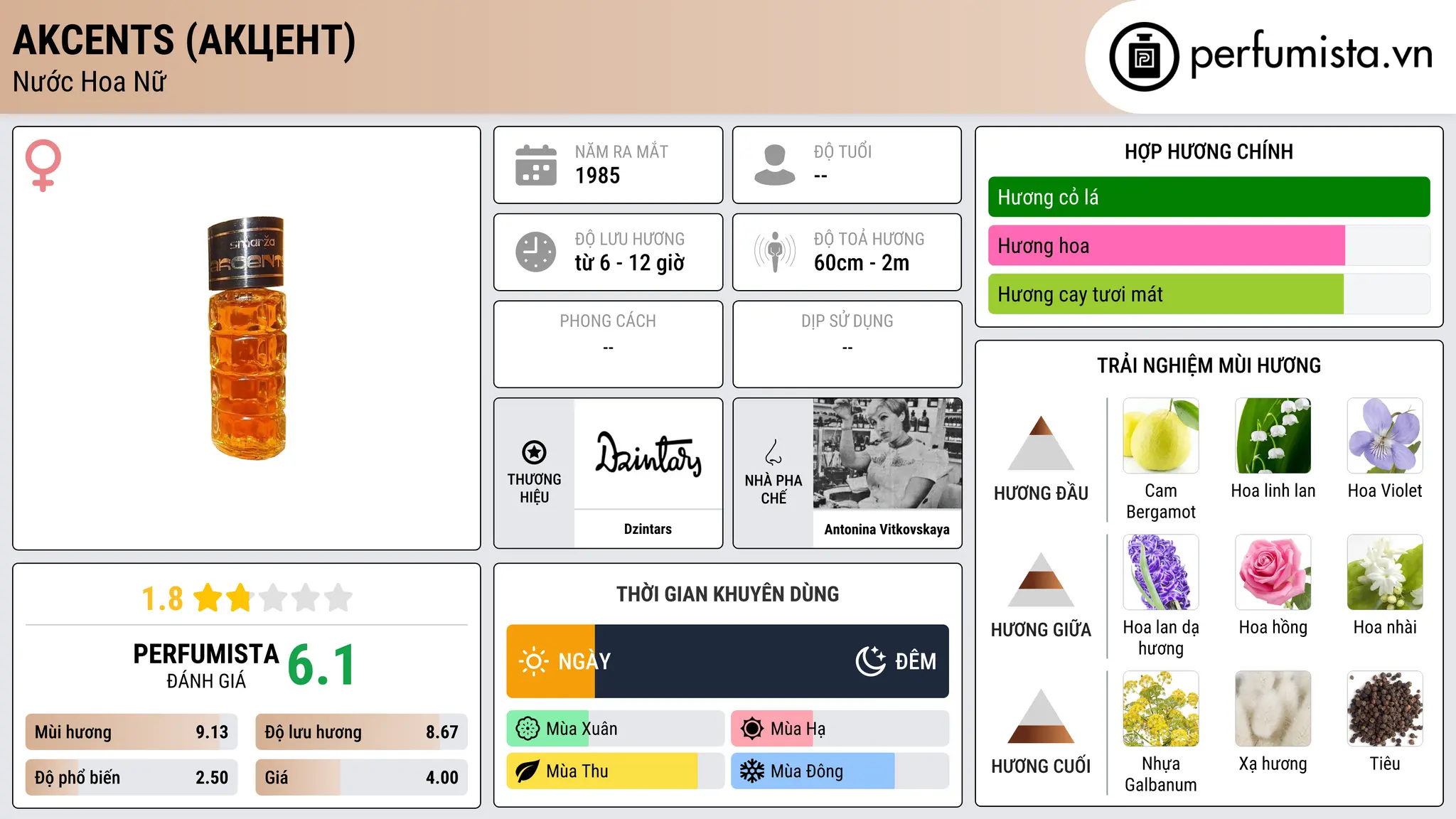Click the first gold rating star
This screenshot has height=819, width=1456.
click(208, 598)
